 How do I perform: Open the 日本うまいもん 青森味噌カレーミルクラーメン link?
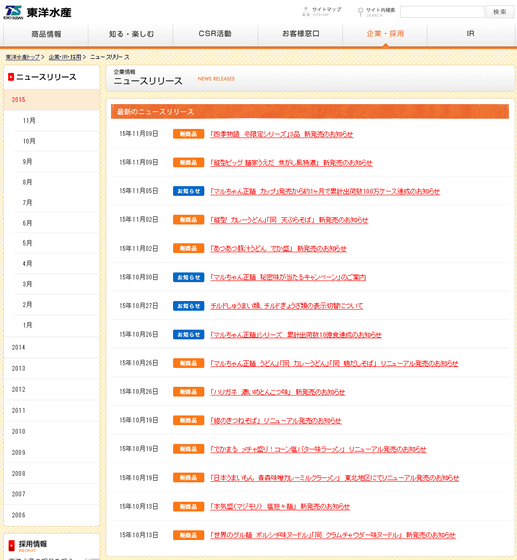(335, 478)
